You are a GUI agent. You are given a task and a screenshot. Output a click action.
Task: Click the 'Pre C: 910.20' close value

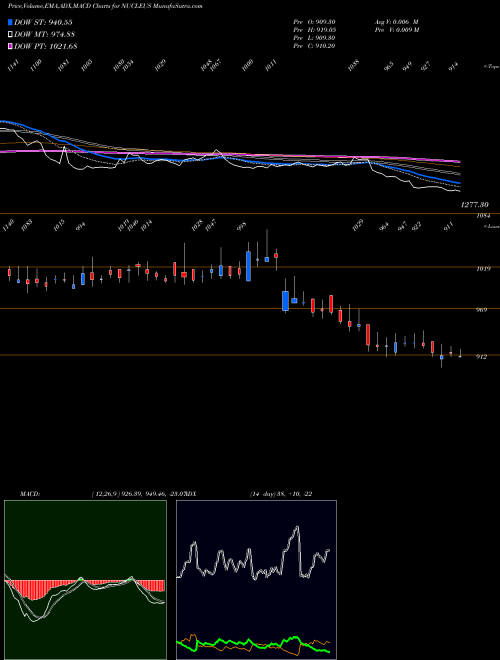pyautogui.click(x=314, y=46)
